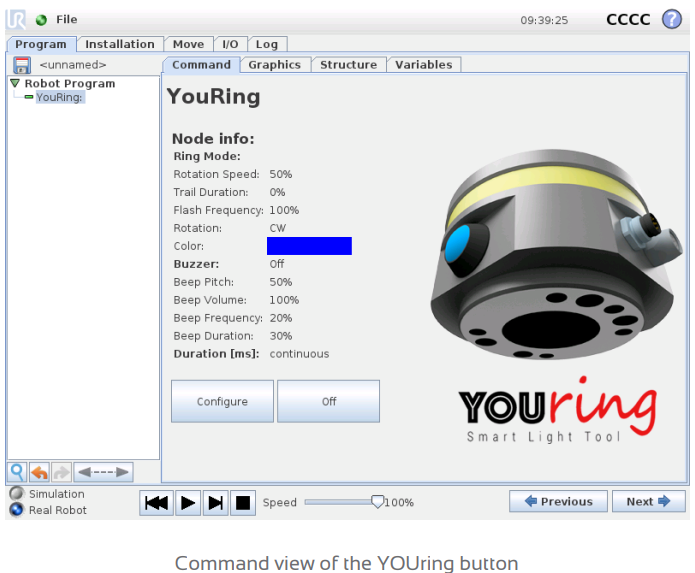Click the 100% speed readout

(399, 503)
